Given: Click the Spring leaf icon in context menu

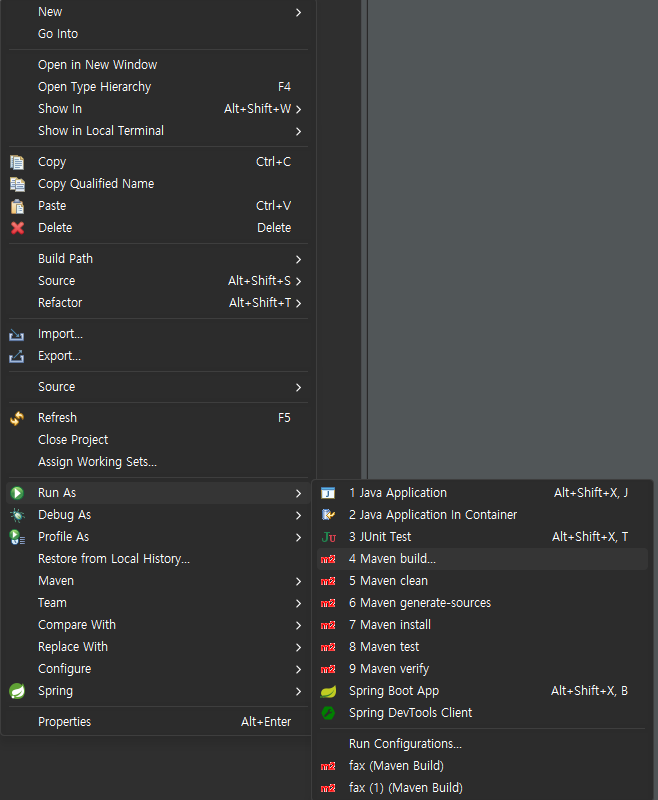Looking at the screenshot, I should (17, 691).
